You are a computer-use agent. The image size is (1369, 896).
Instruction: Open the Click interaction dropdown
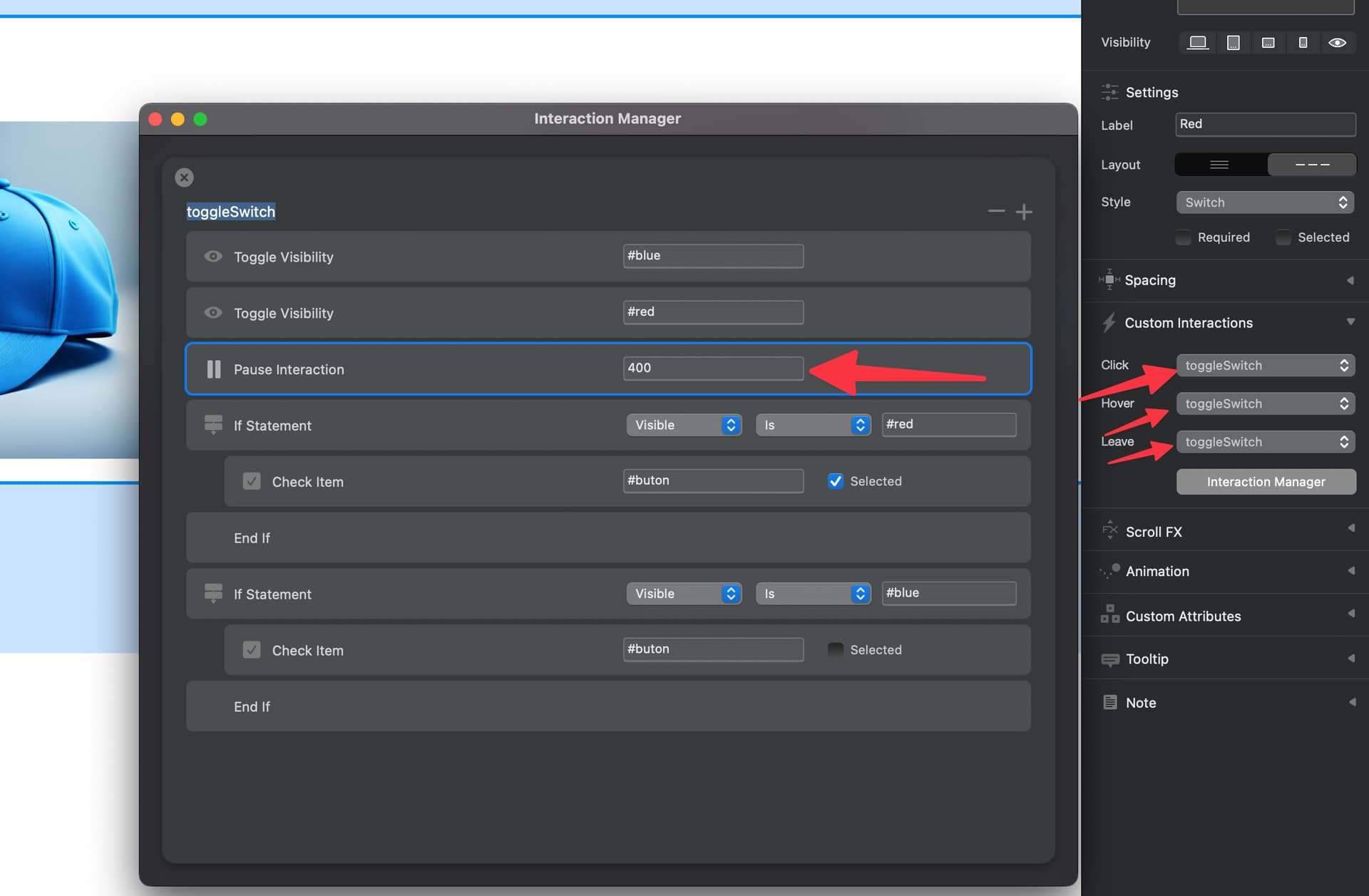(x=1265, y=366)
